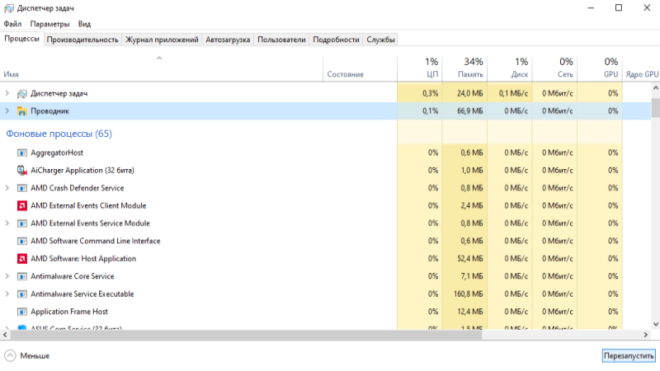Screen dimensions: 660x371
Task: Expand the Antimalware Service Executable row
Action: click(x=7, y=294)
